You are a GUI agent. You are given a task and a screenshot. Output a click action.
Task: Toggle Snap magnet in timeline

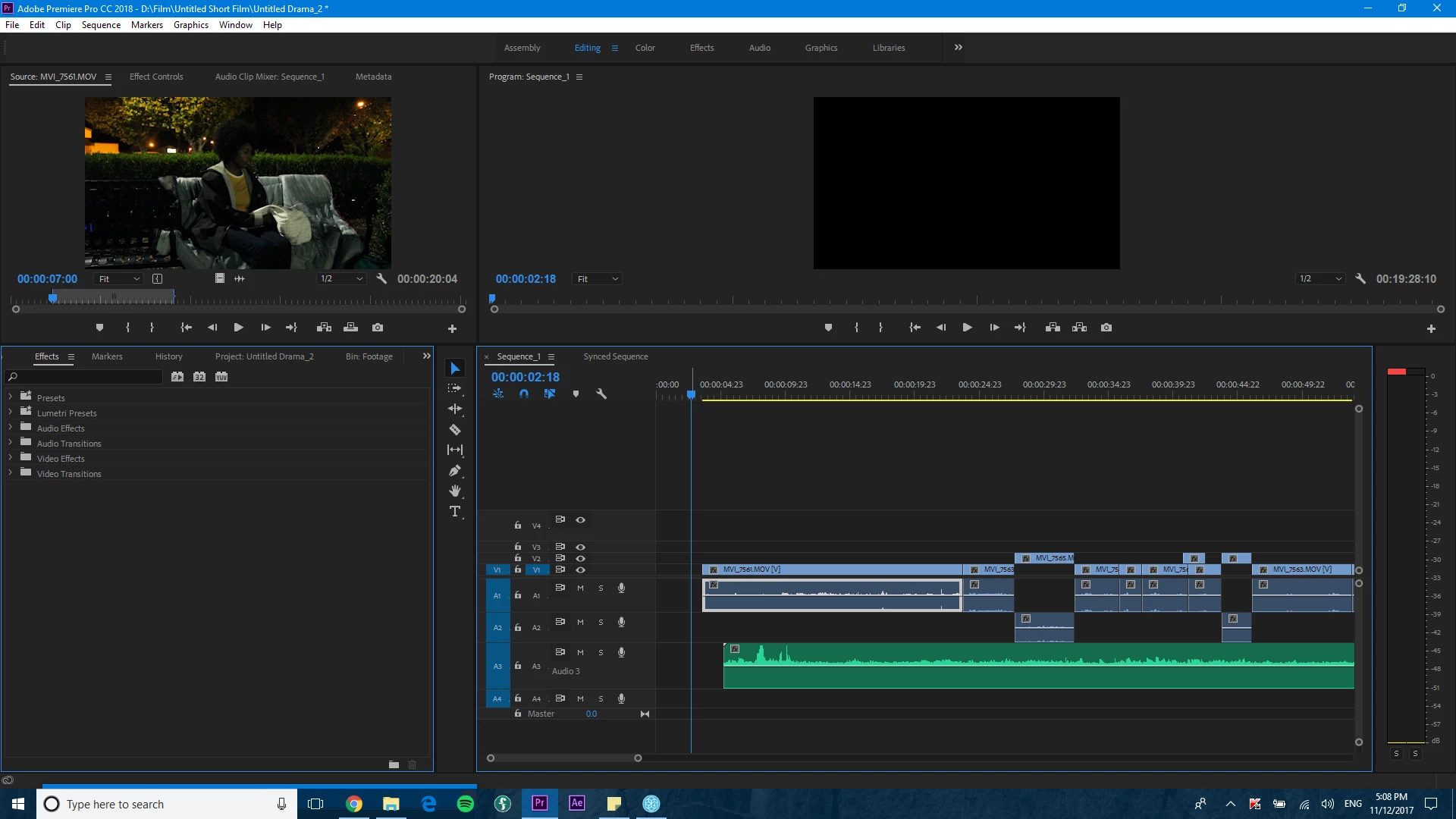[x=524, y=394]
